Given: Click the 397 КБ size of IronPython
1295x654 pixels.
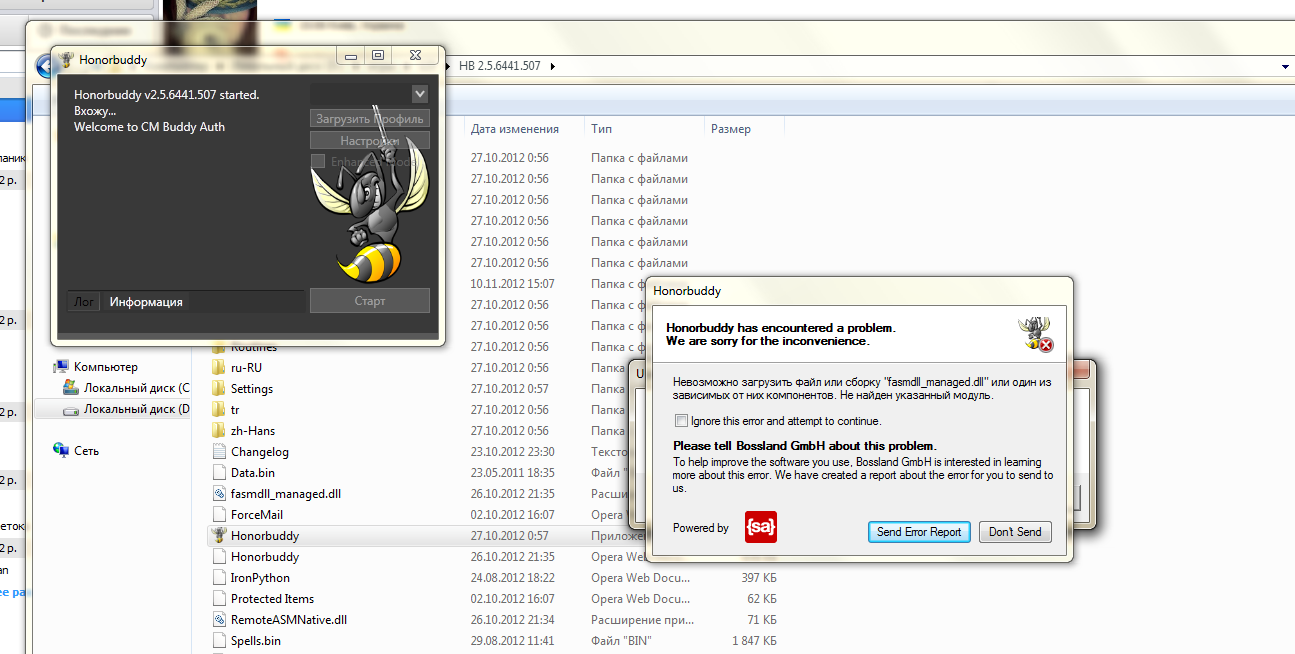Looking at the screenshot, I should [x=759, y=577].
